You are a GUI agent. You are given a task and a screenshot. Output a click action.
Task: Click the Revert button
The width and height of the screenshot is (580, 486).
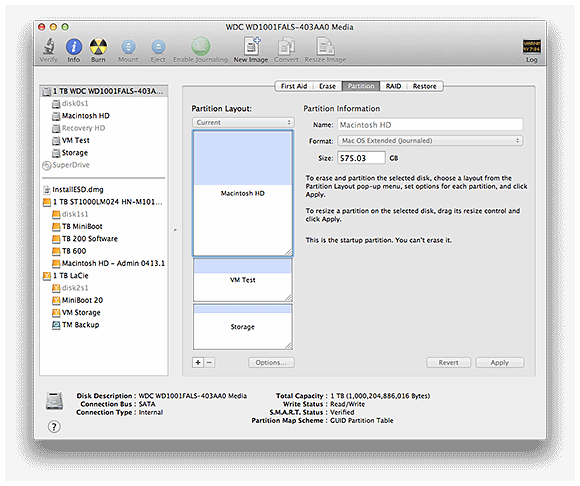click(448, 362)
